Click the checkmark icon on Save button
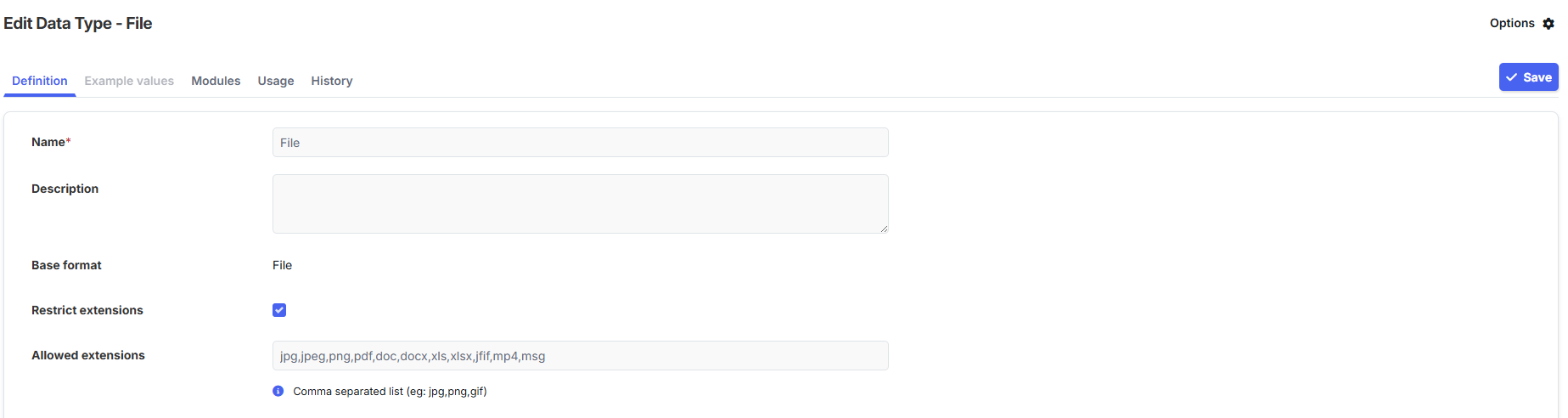The width and height of the screenshot is (1568, 418). (1512, 77)
